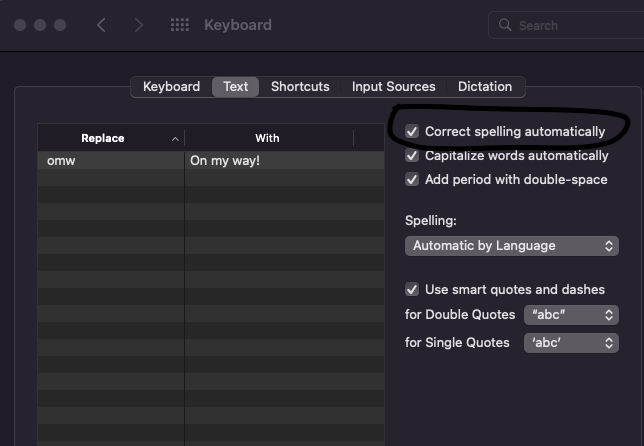Open the Input Sources tab

[393, 87]
